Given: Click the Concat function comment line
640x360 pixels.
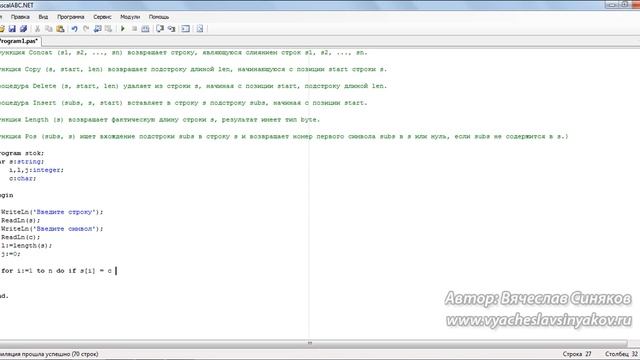Looking at the screenshot, I should click(183, 52).
